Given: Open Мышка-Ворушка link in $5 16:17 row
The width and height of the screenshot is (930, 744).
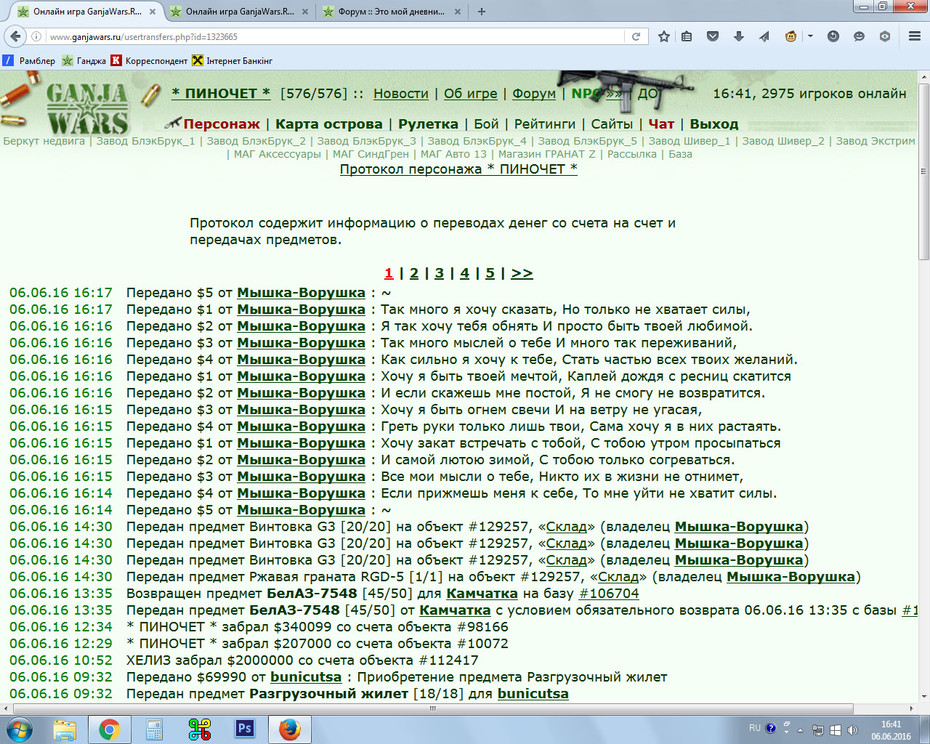Looking at the screenshot, I should click(301, 292).
